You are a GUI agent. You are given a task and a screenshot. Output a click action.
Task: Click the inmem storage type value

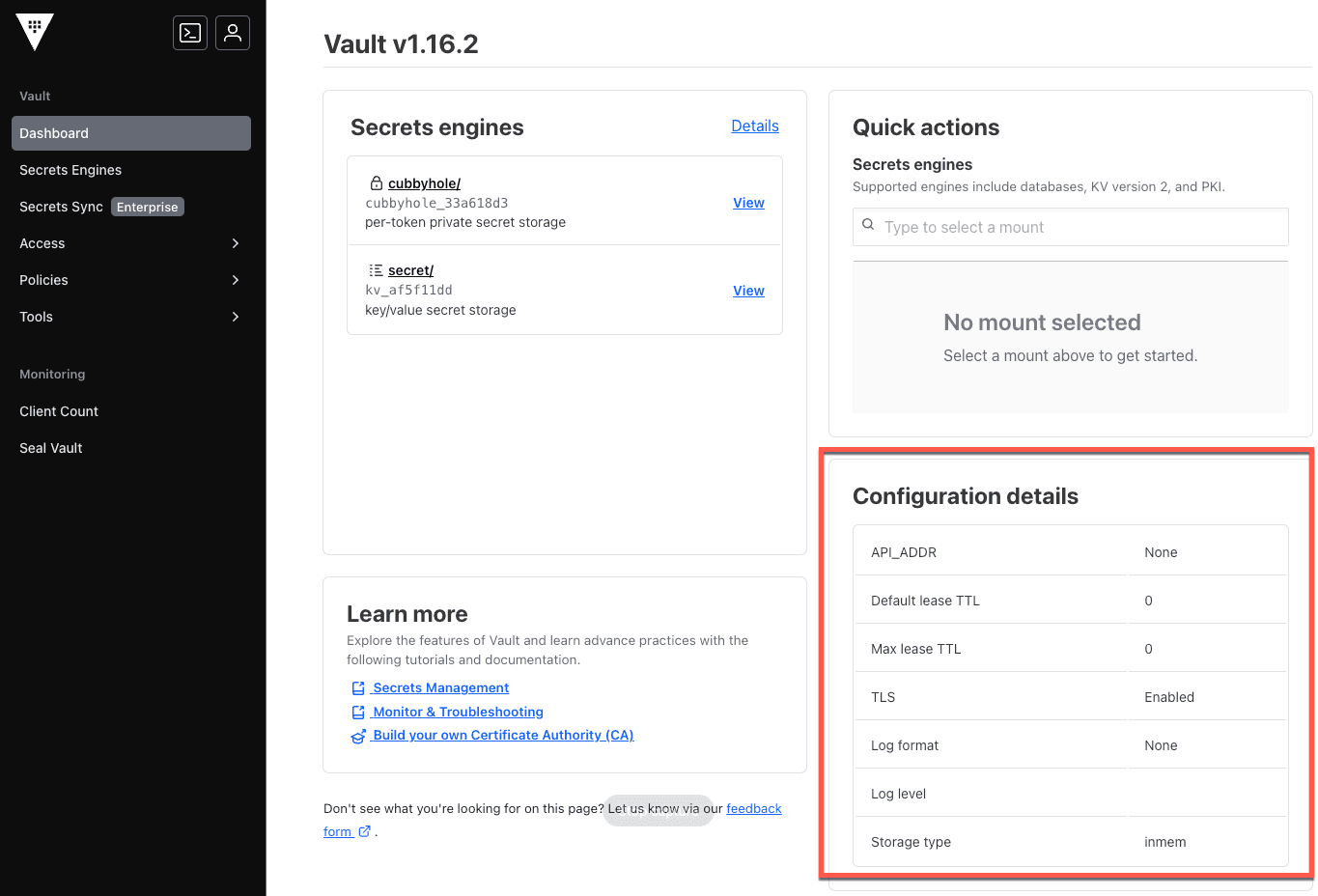coord(1165,842)
